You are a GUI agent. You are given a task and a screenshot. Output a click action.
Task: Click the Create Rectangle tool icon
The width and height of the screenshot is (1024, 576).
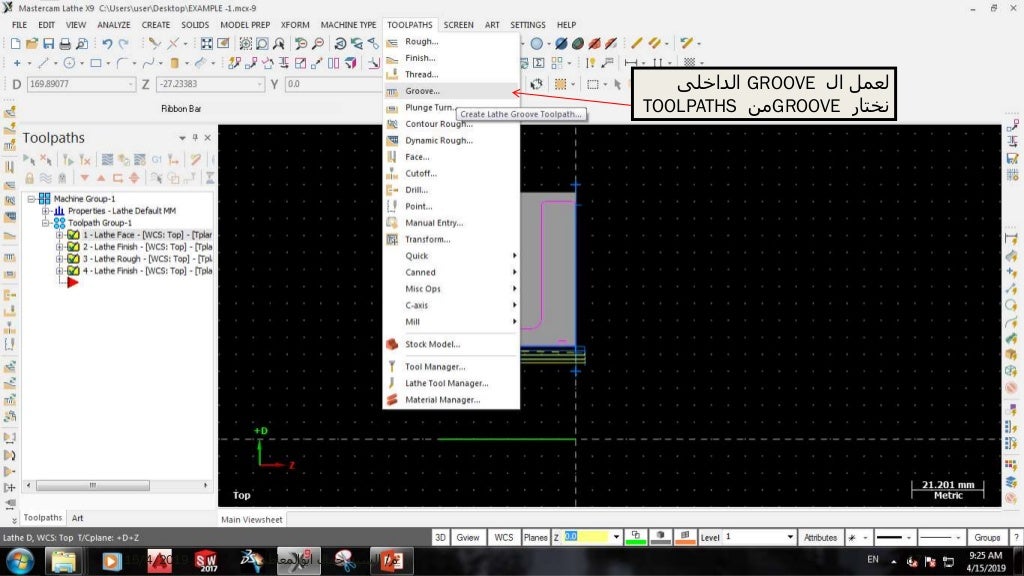coord(95,63)
